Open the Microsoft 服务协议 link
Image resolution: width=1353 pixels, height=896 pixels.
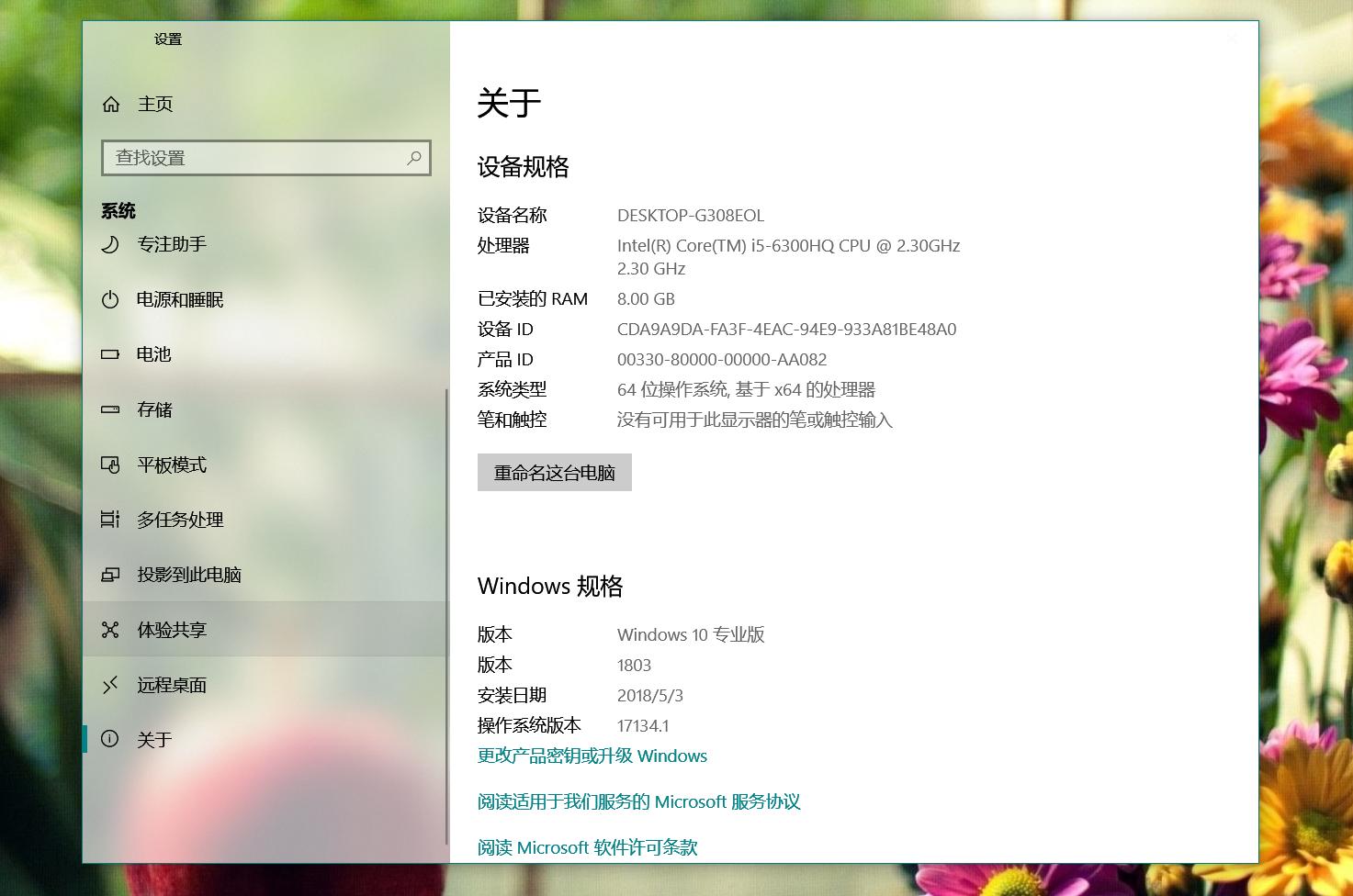pyautogui.click(x=638, y=801)
